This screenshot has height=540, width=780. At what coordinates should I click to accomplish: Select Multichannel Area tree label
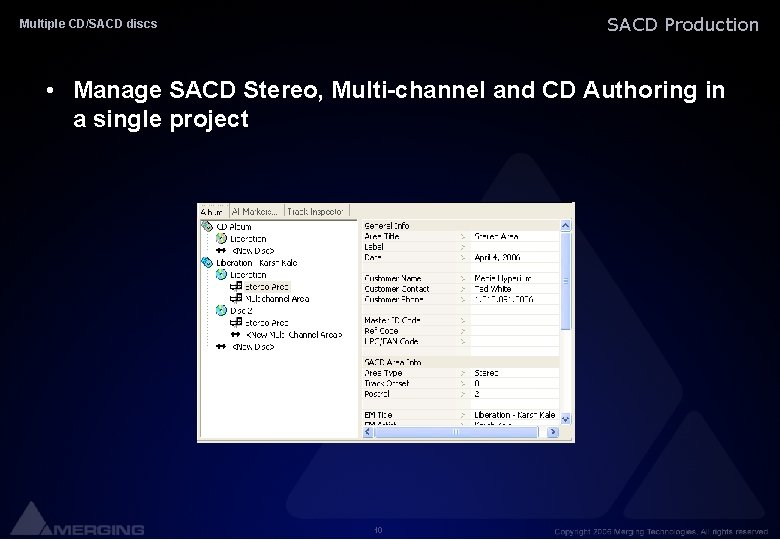(277, 299)
